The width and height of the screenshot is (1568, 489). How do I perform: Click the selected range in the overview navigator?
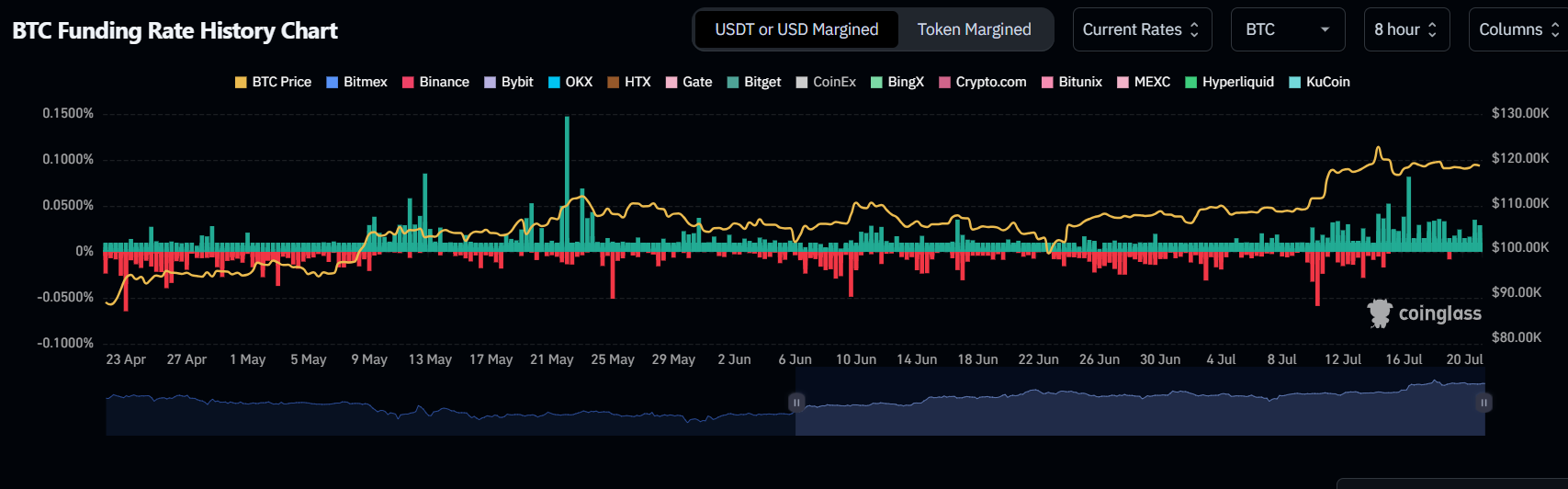pos(1140,402)
